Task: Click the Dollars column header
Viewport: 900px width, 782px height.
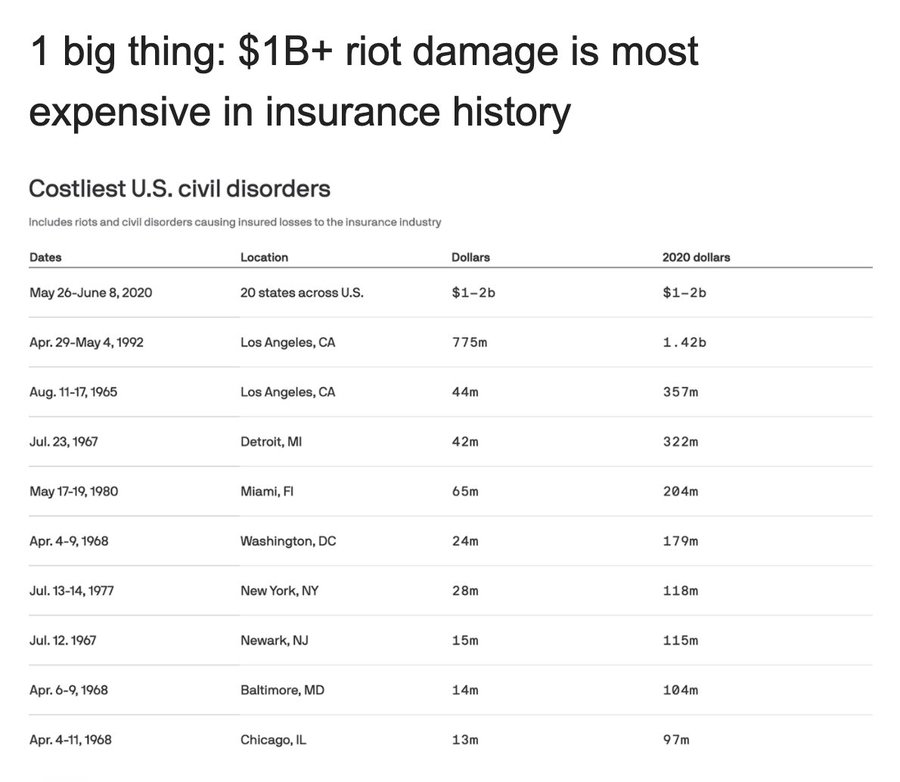Action: pyautogui.click(x=471, y=257)
